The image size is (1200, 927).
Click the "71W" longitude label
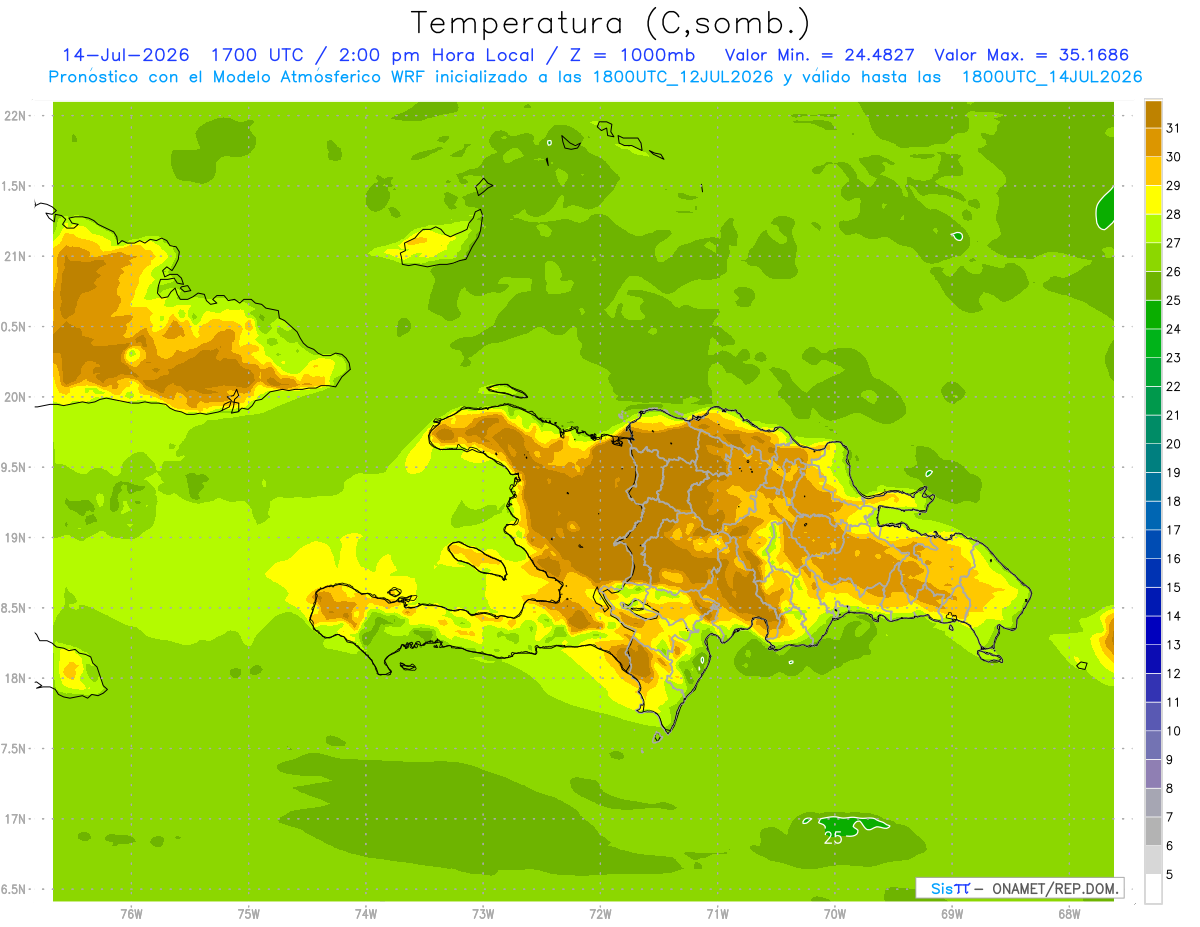tap(717, 913)
